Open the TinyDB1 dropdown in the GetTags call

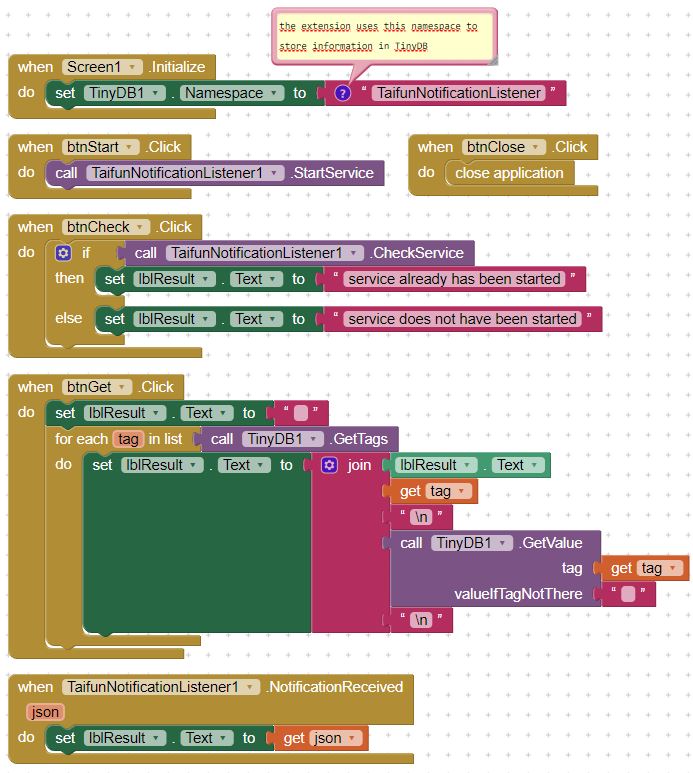click(314, 439)
